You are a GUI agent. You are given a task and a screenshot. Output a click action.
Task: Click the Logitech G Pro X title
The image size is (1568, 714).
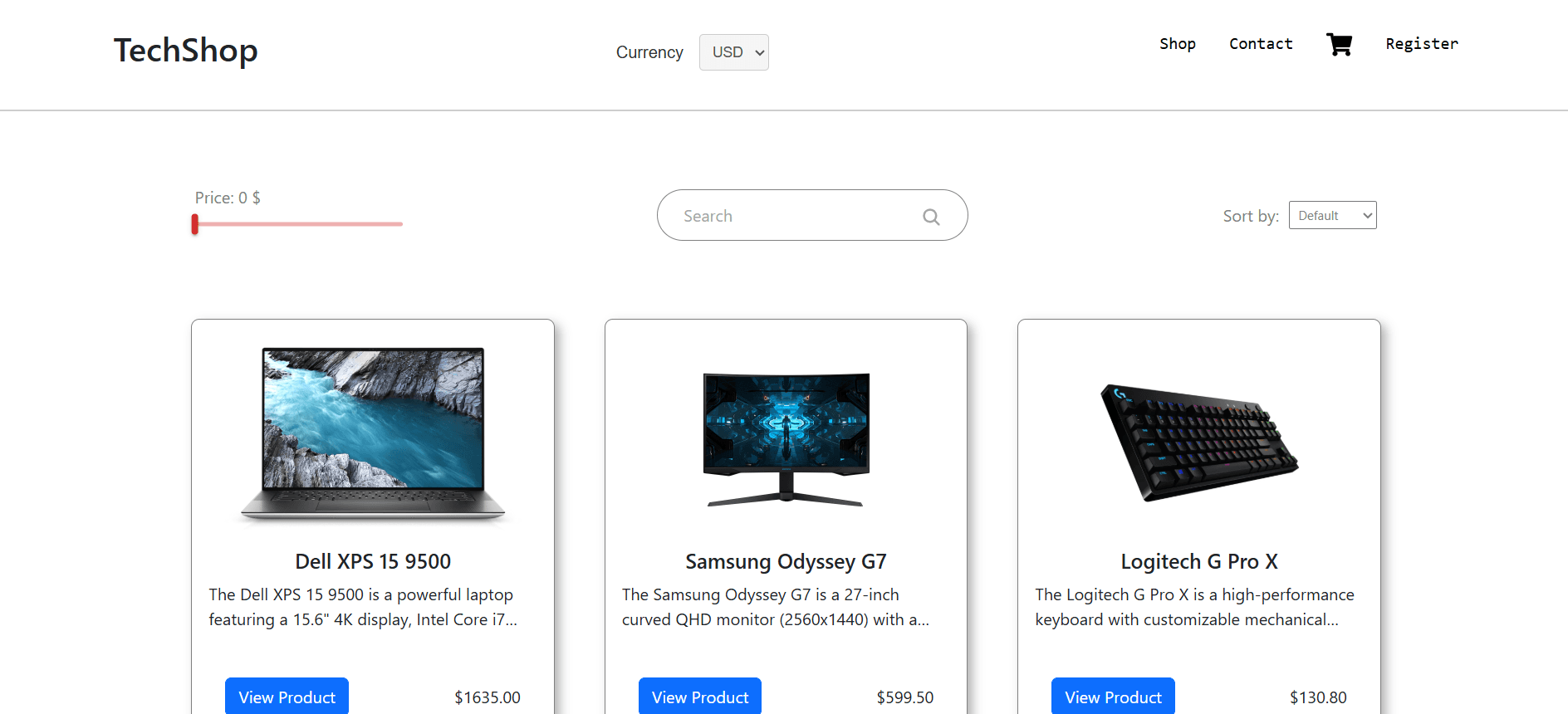1199,562
